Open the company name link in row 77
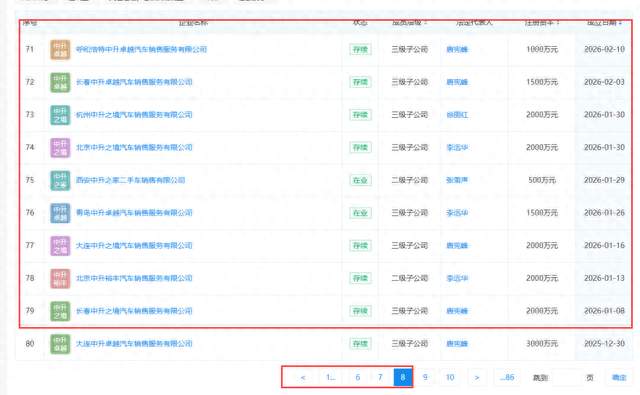Screen dimensions: 640x395 [x=134, y=245]
